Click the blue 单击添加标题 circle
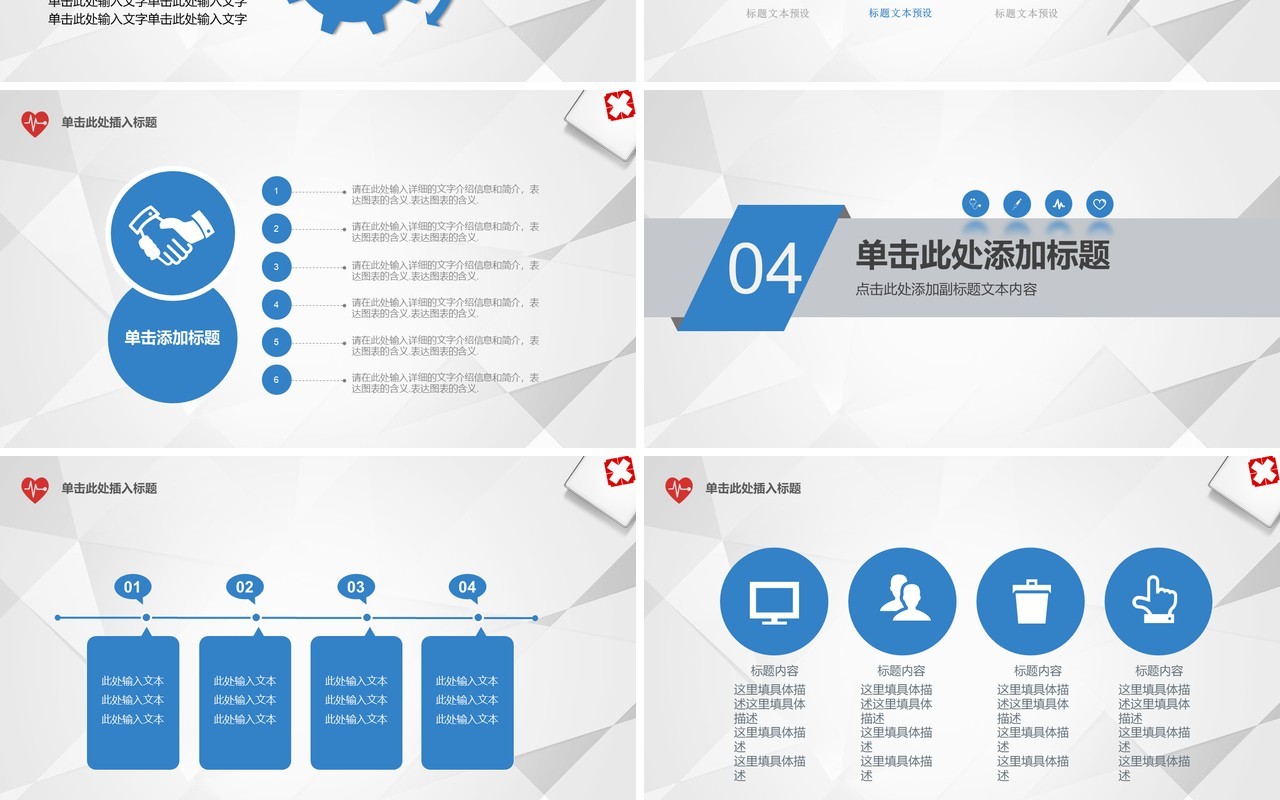 point(172,339)
